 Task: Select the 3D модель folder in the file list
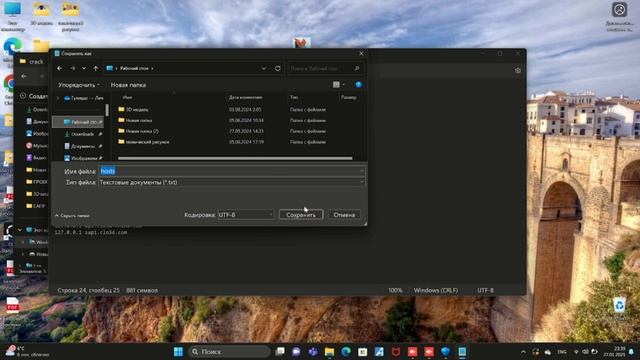coord(137,110)
